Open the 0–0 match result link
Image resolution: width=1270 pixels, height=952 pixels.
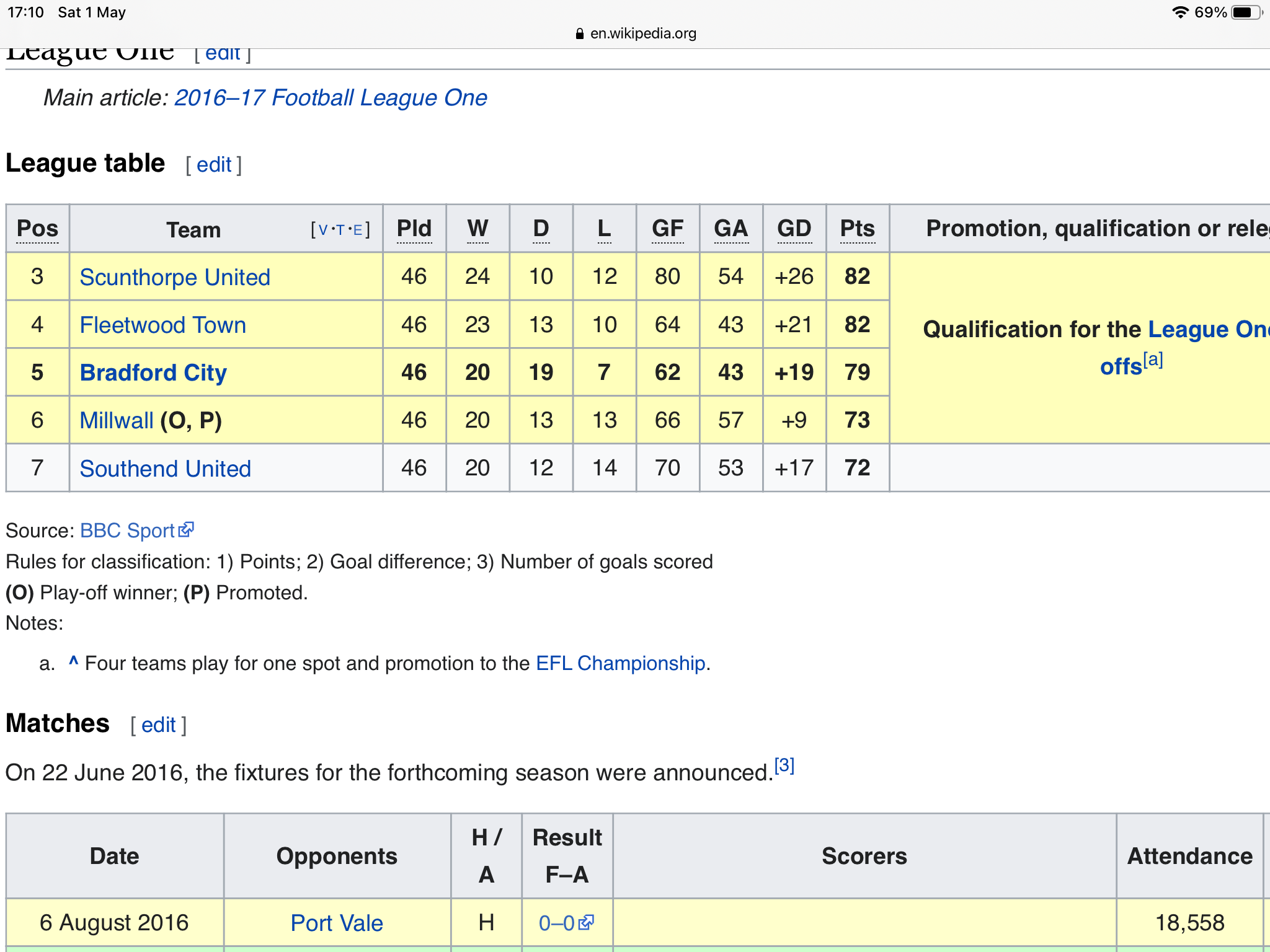click(x=557, y=923)
